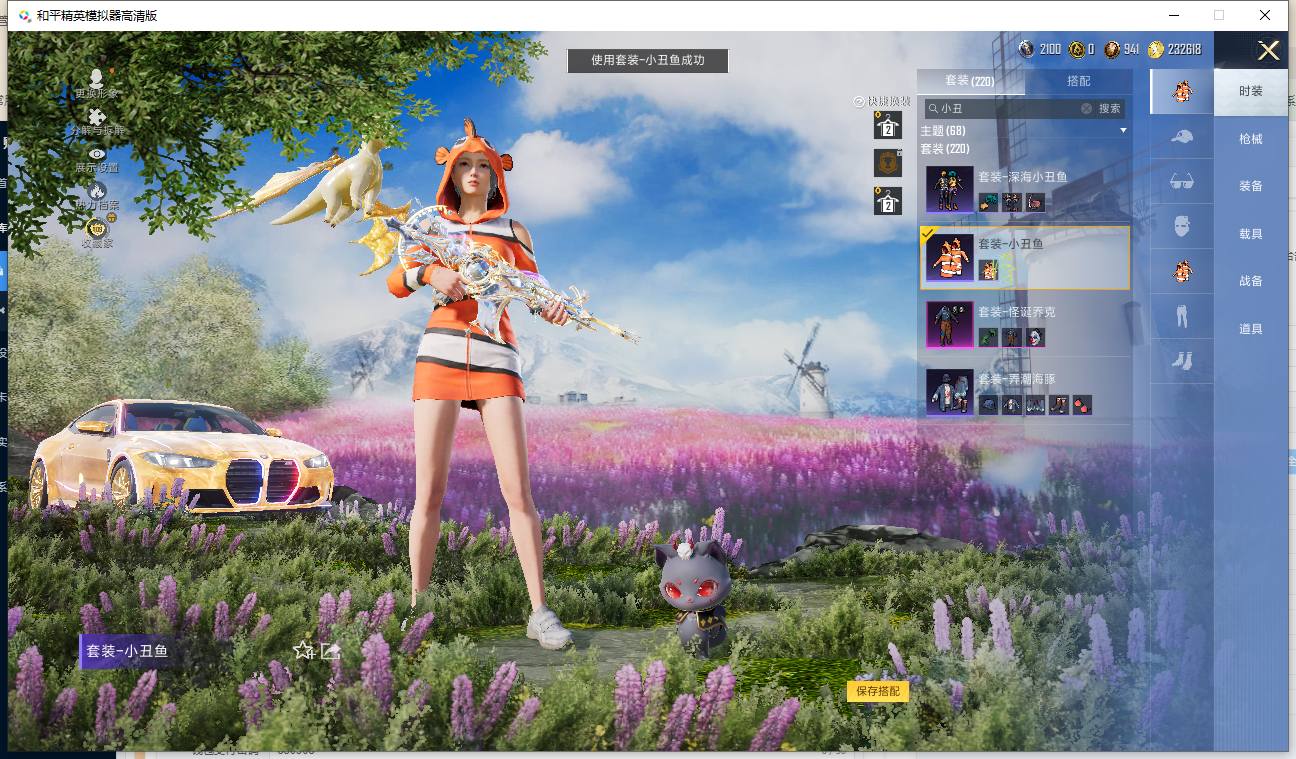Select the 套装-小丑鱼 orange outfit thumbnail

coord(949,258)
